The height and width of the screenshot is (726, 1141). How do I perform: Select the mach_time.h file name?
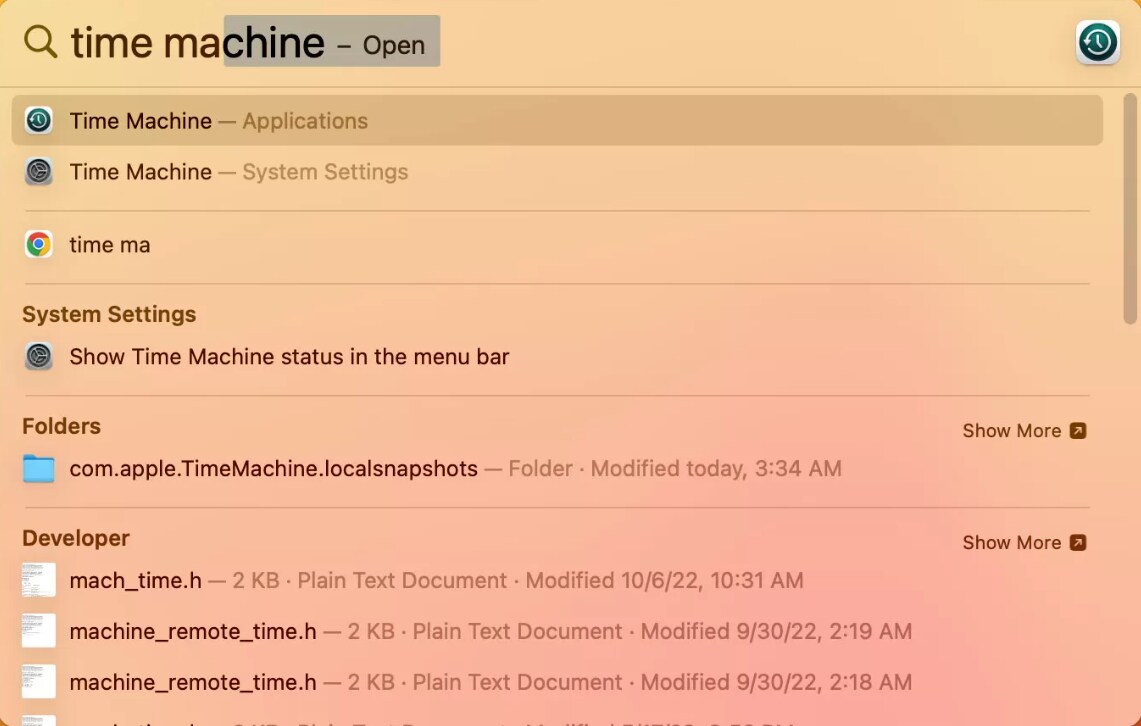(135, 581)
